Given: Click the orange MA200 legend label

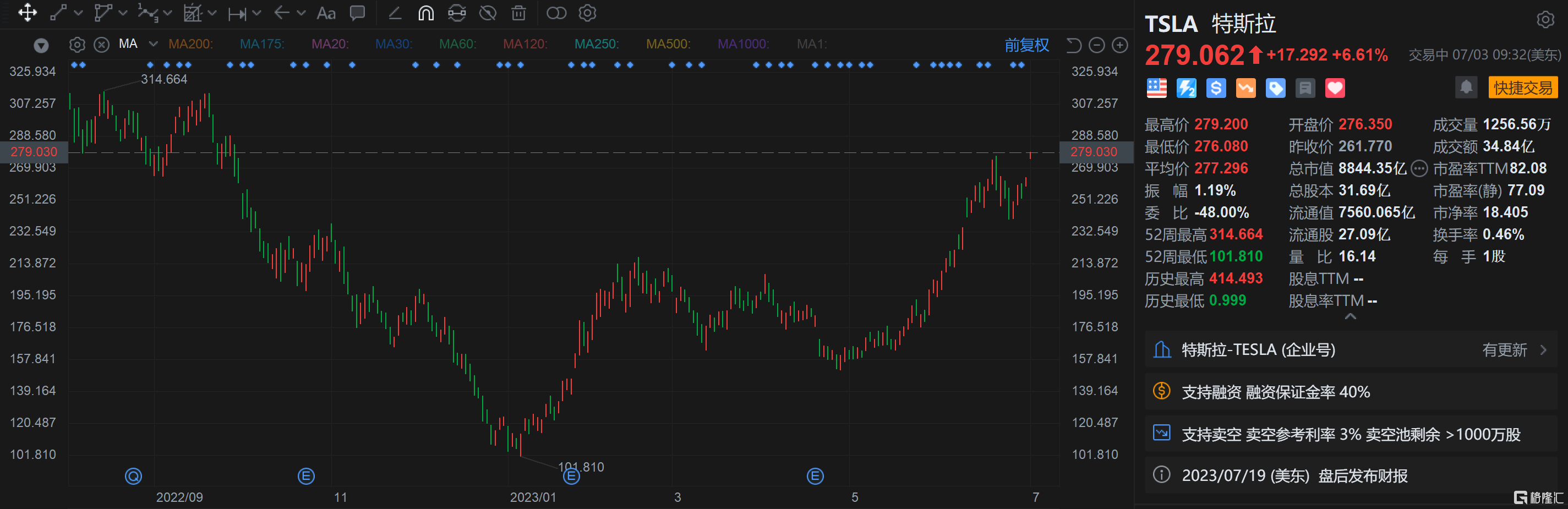Looking at the screenshot, I should [190, 44].
